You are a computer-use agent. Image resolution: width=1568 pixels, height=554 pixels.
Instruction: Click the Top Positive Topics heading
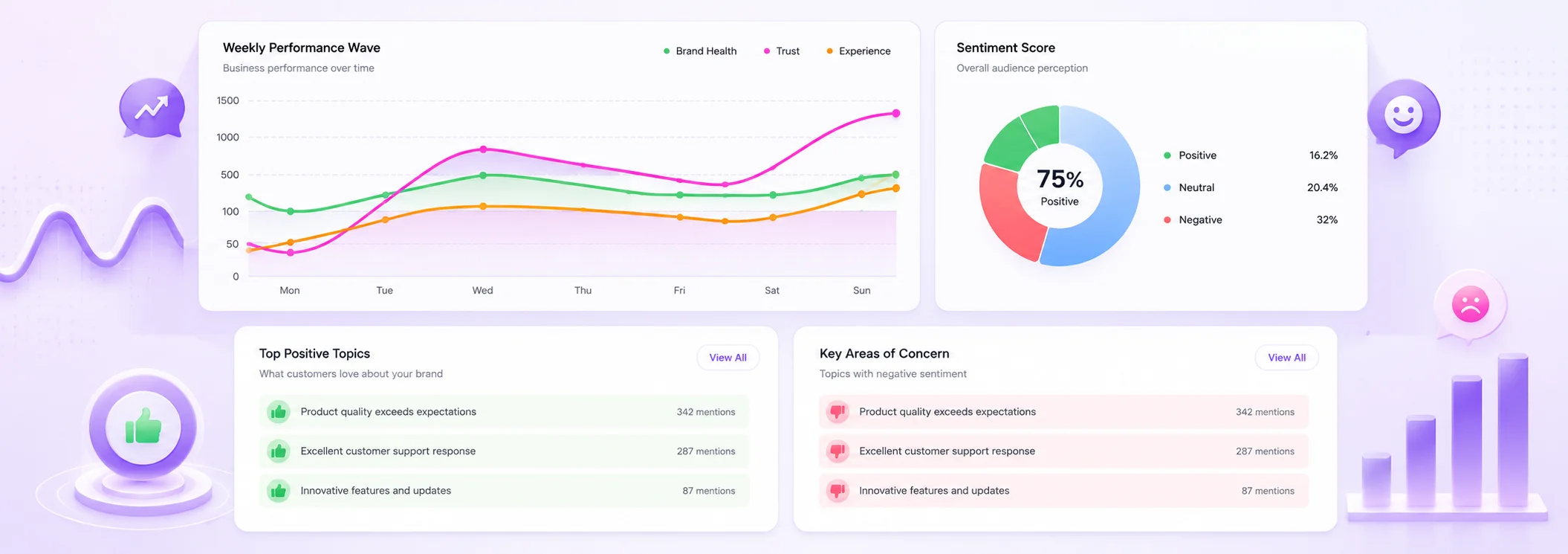coord(314,354)
